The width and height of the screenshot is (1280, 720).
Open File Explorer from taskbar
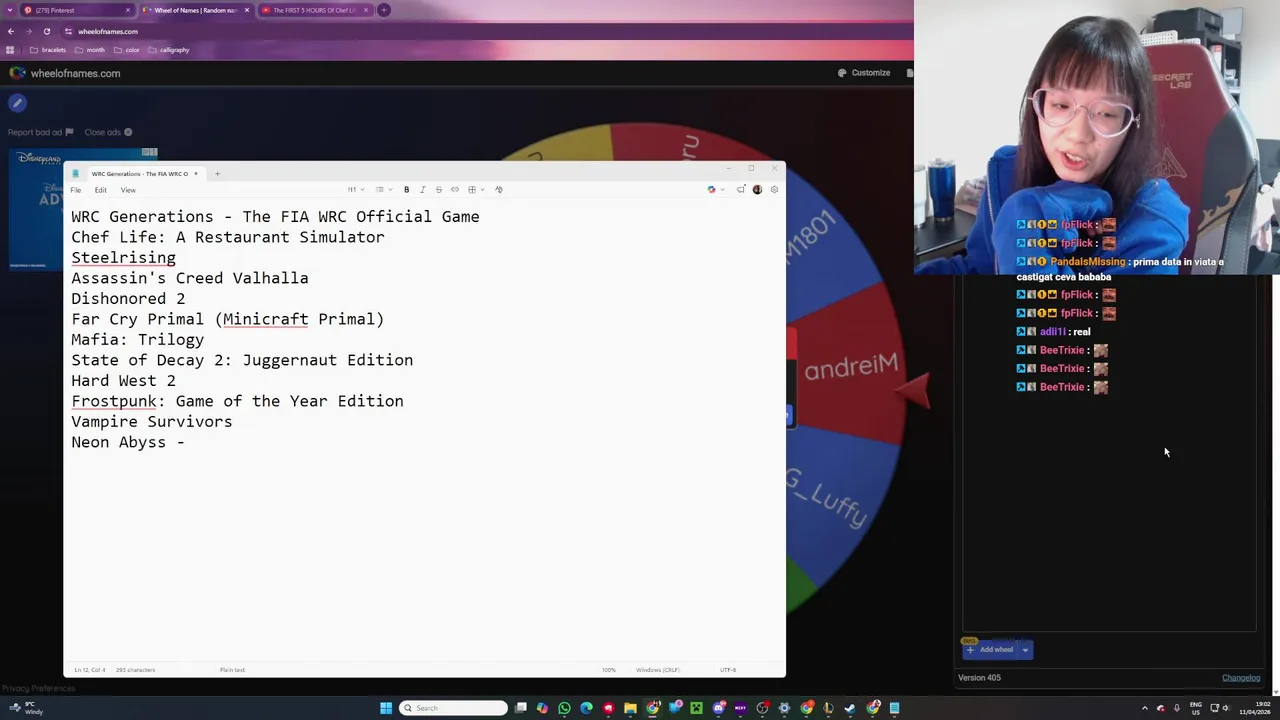630,708
